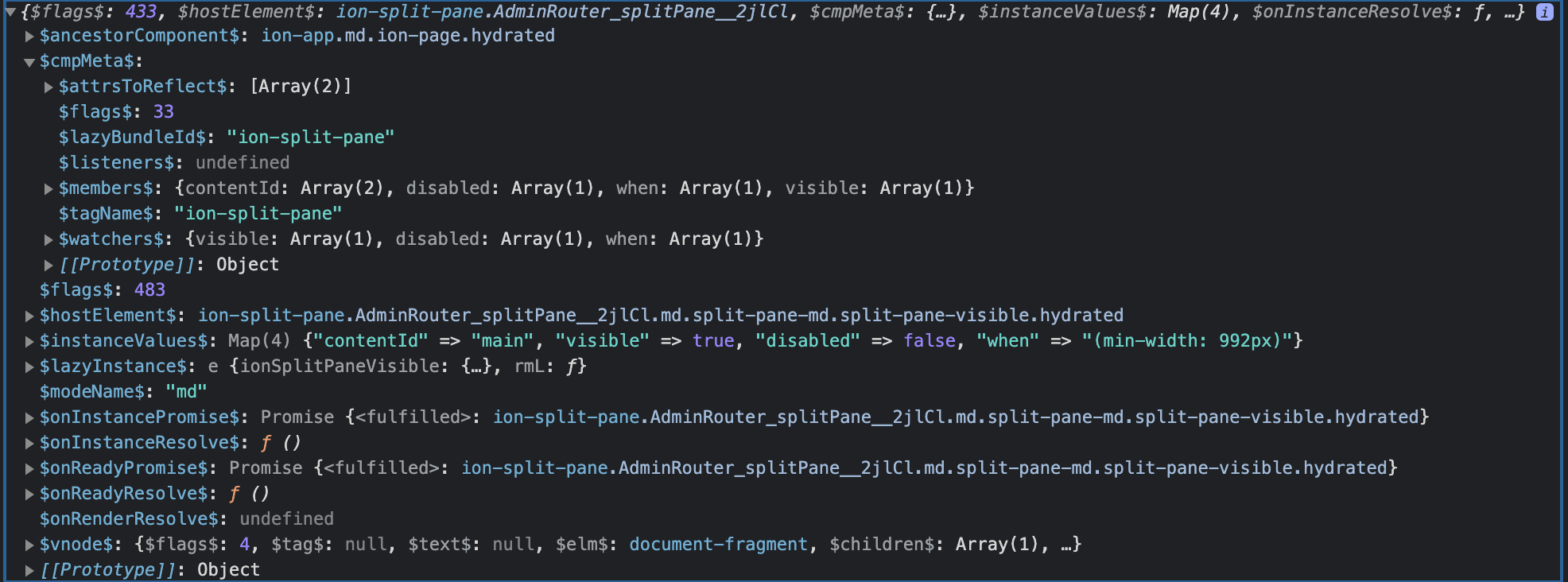
Task: Click the "contentId" key in $instanceValues$
Action: pos(371,341)
